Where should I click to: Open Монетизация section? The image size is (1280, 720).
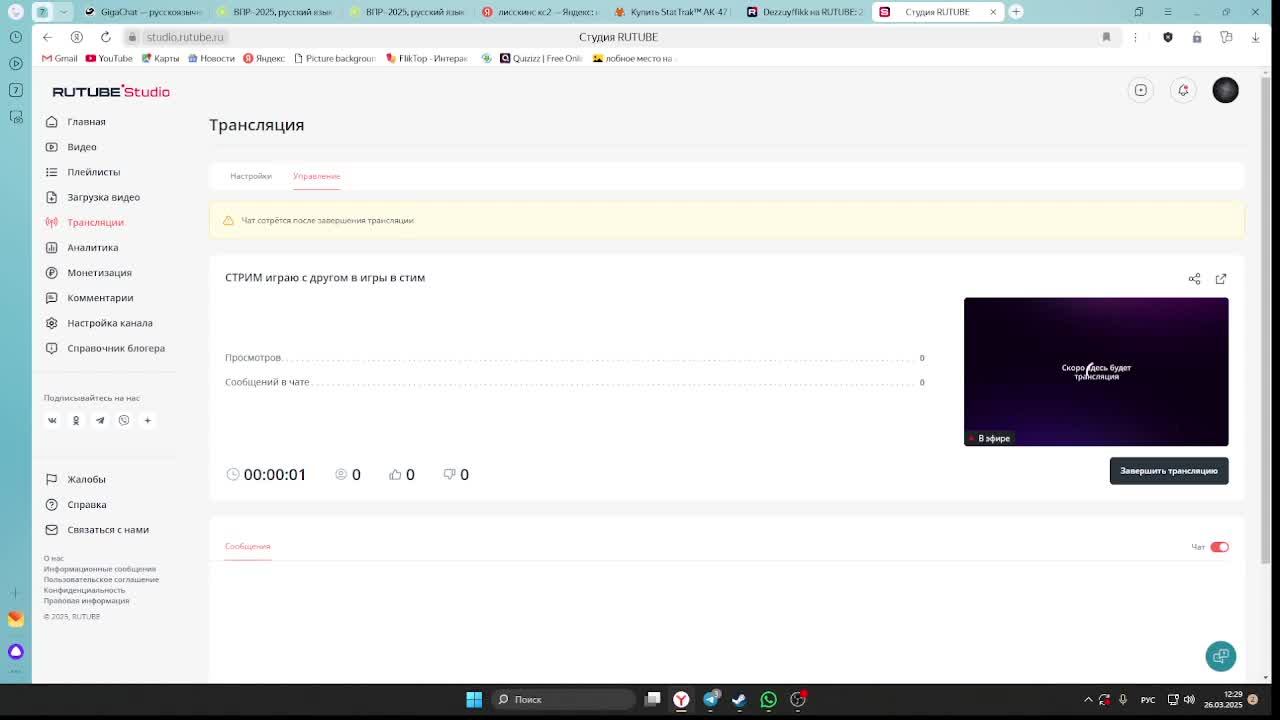99,272
